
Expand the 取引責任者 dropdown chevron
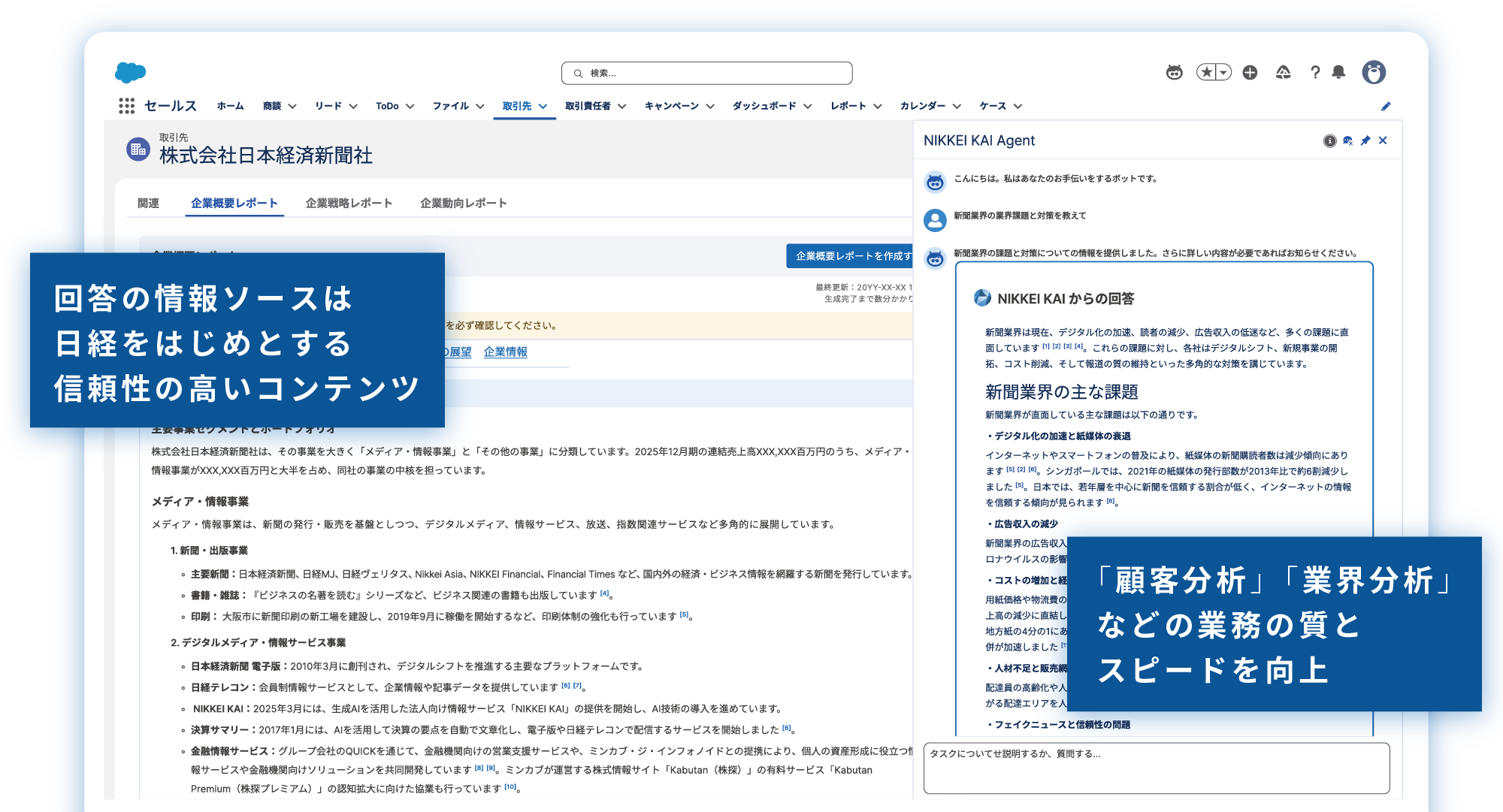coord(622,106)
